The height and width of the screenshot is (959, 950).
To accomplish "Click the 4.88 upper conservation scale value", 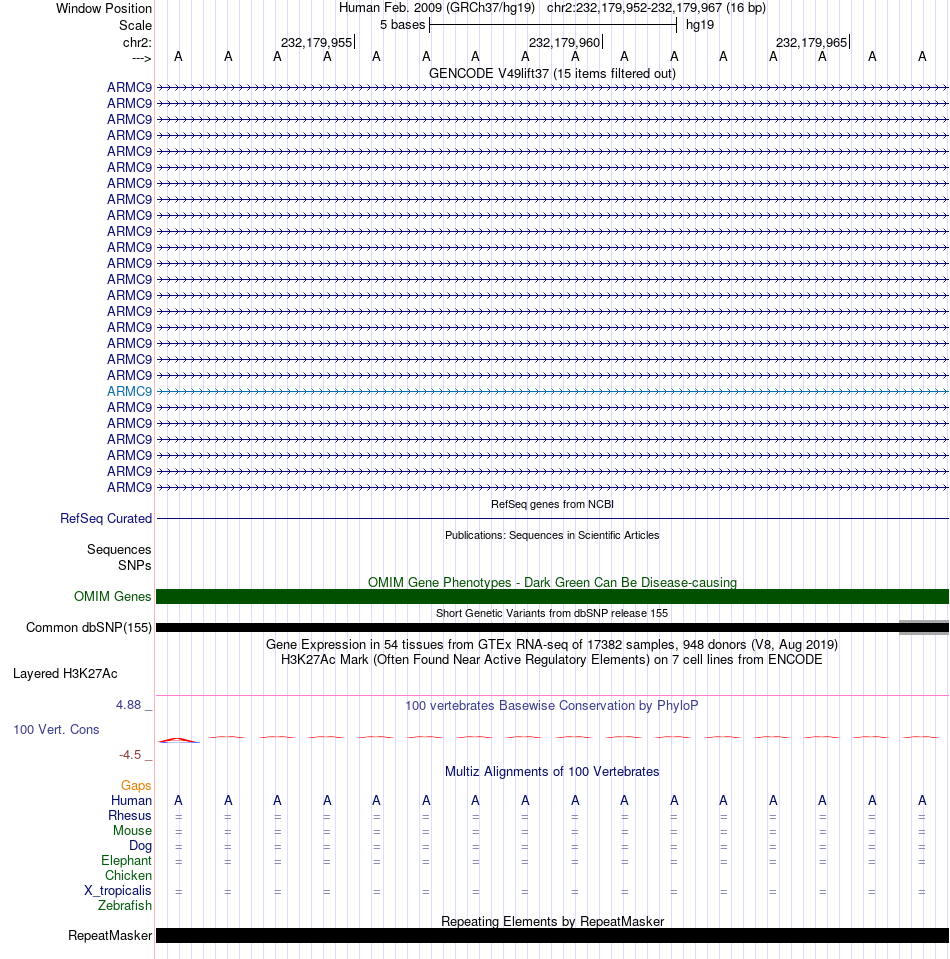I will pyautogui.click(x=128, y=705).
